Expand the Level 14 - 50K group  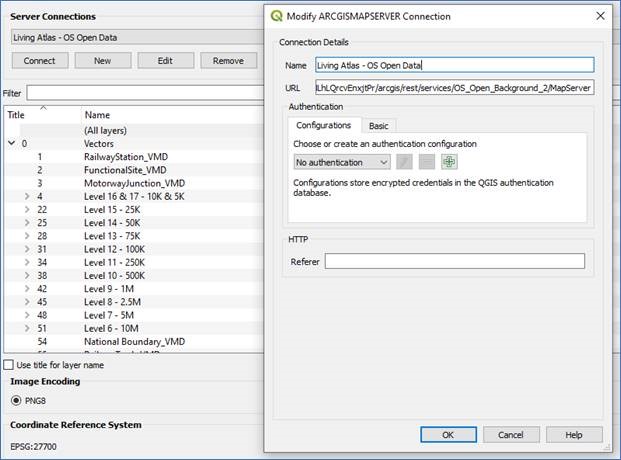point(27,223)
